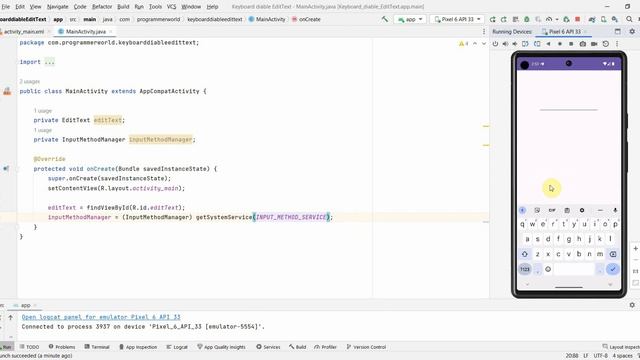
Task: Zoom in the emulator with plus button
Action: pyautogui.click(x=636, y=248)
